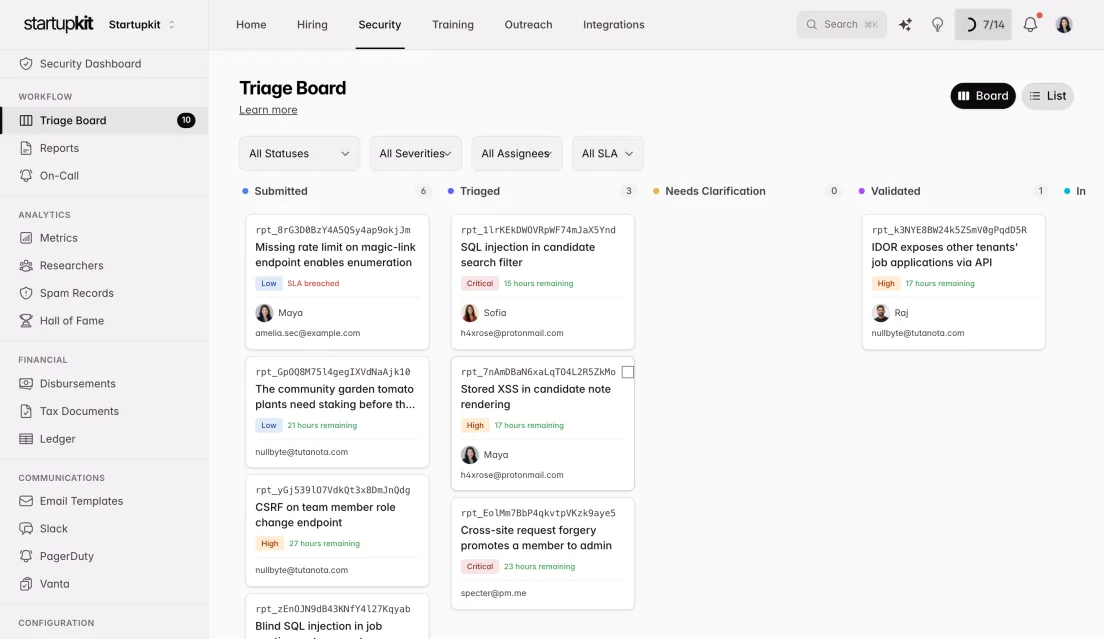Click the 7/14 progress indicator
1104x639 pixels.
(983, 25)
